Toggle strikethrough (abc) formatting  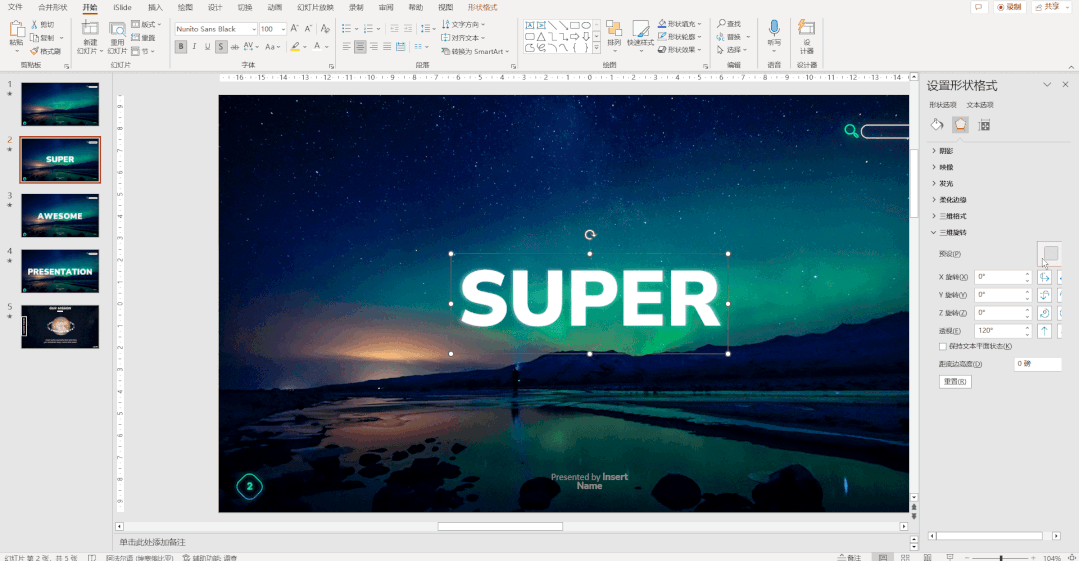click(x=235, y=47)
